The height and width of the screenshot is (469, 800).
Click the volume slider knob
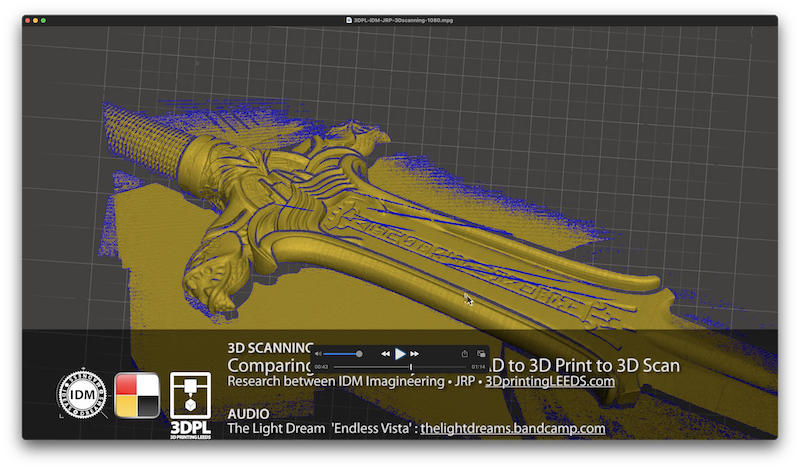pyautogui.click(x=359, y=354)
